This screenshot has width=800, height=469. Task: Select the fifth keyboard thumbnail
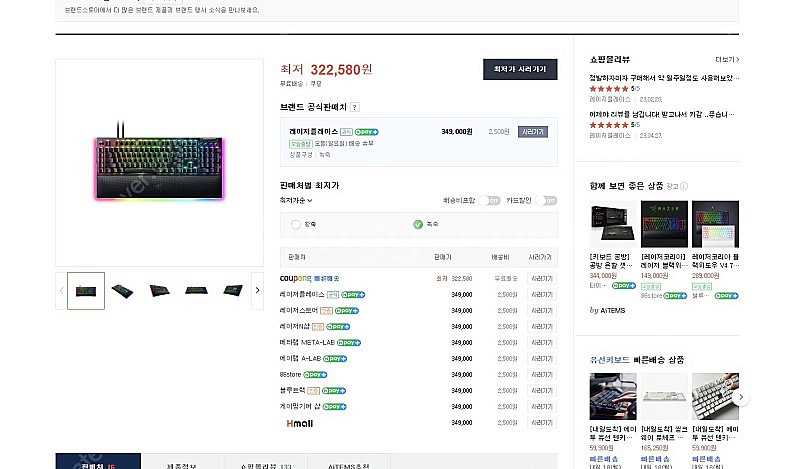pos(233,291)
